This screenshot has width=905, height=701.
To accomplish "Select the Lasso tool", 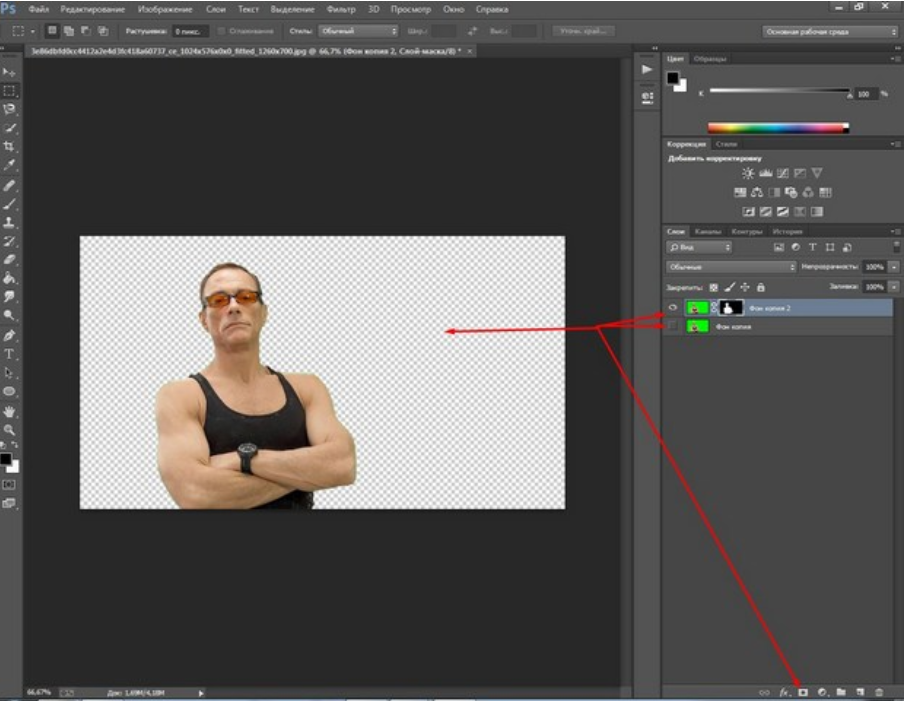I will click(x=9, y=109).
